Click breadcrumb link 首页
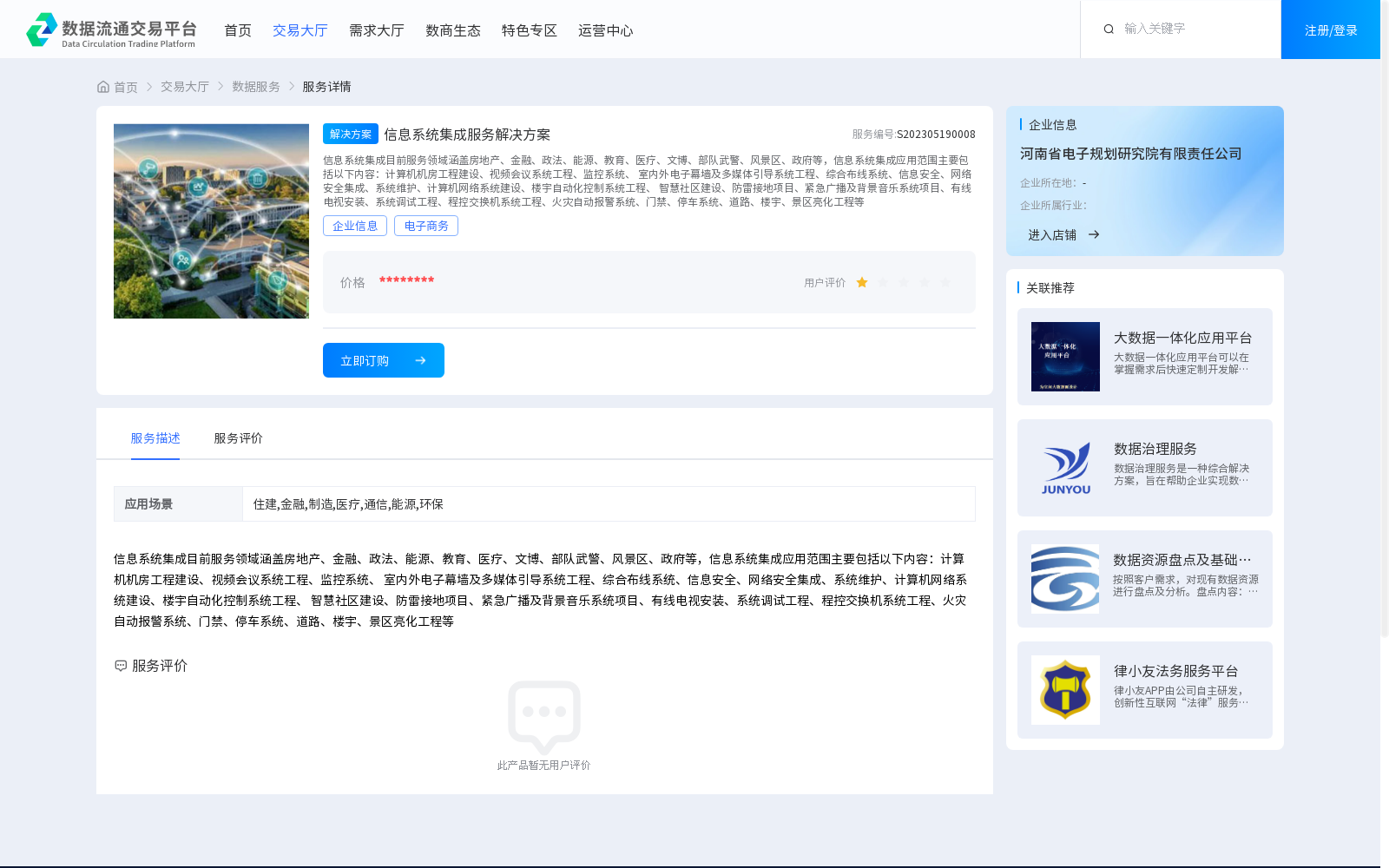Screen dimensions: 1389x868 (x=126, y=87)
